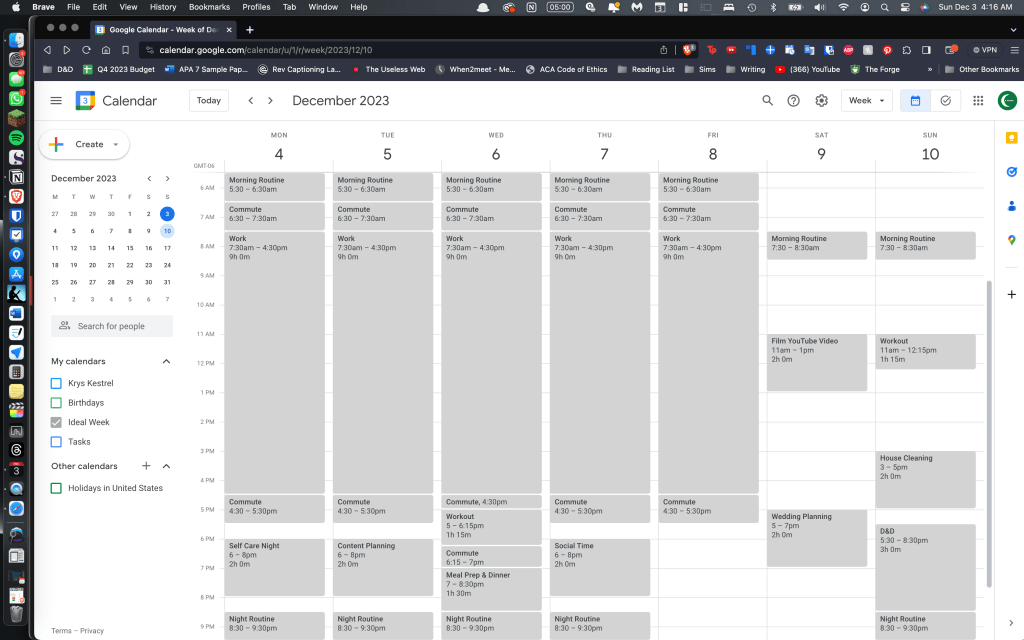Open the History menu in the menu bar
Image resolution: width=1024 pixels, height=640 pixels.
tap(162, 7)
